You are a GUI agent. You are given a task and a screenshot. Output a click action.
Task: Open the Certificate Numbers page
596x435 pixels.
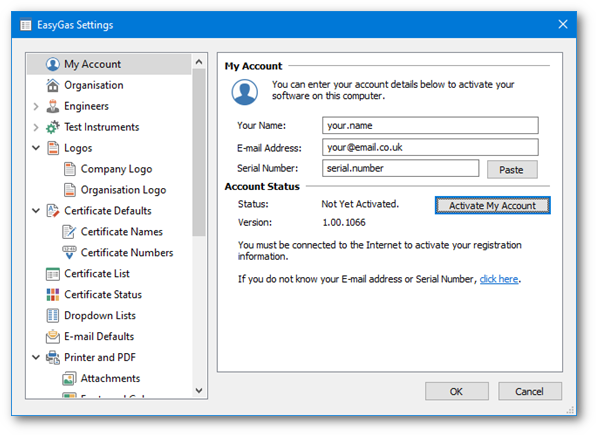(x=127, y=252)
